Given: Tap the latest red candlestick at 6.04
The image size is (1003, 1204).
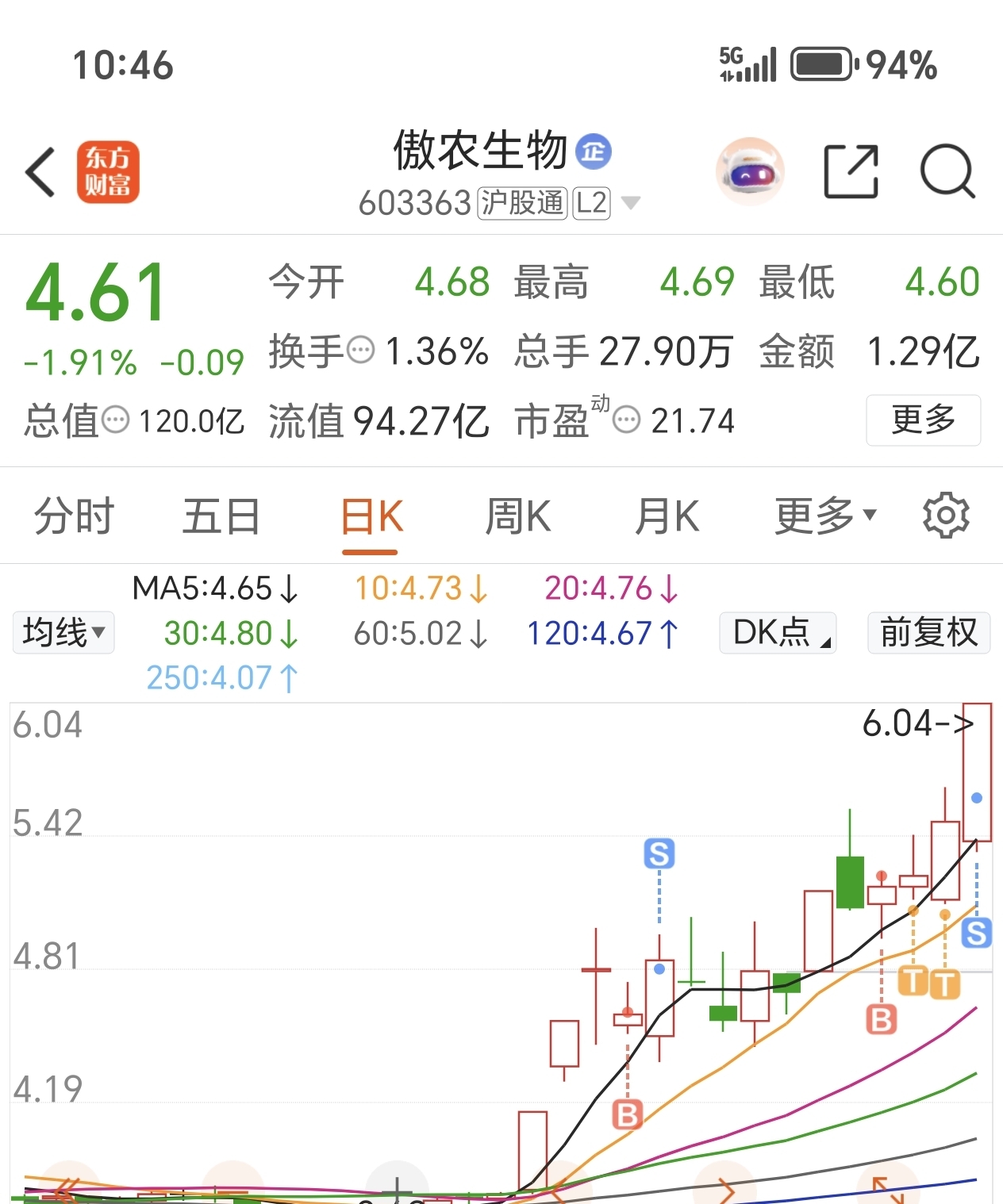Looking at the screenshot, I should 977,772.
